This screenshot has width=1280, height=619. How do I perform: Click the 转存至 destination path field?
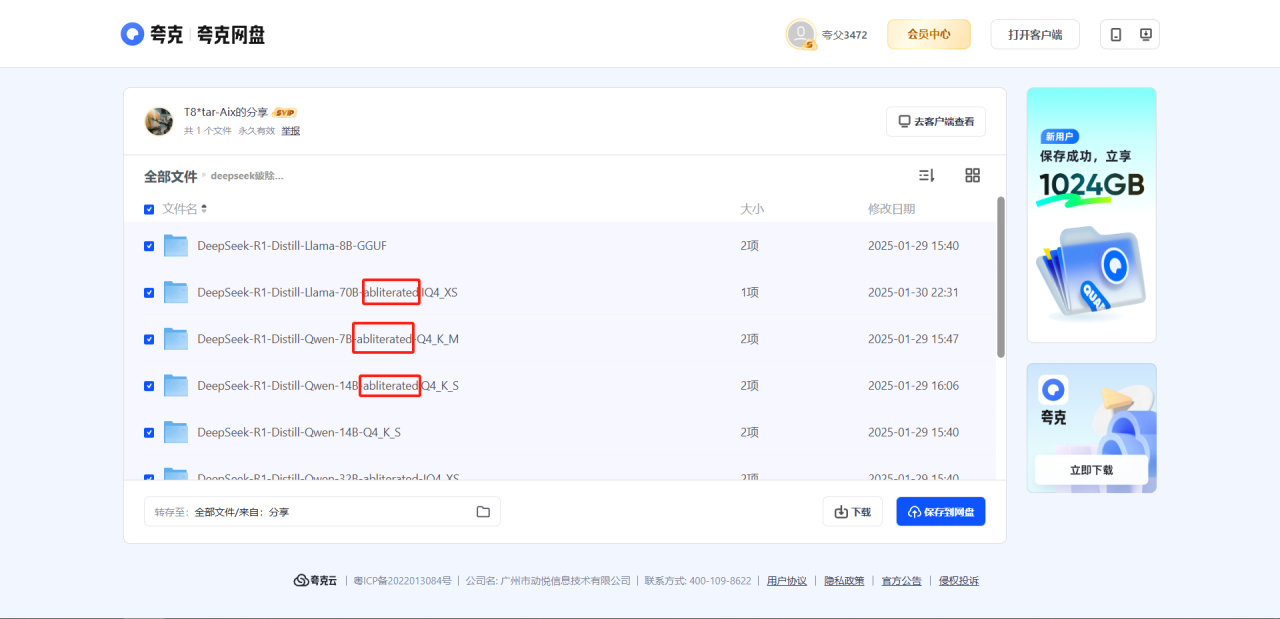322,511
